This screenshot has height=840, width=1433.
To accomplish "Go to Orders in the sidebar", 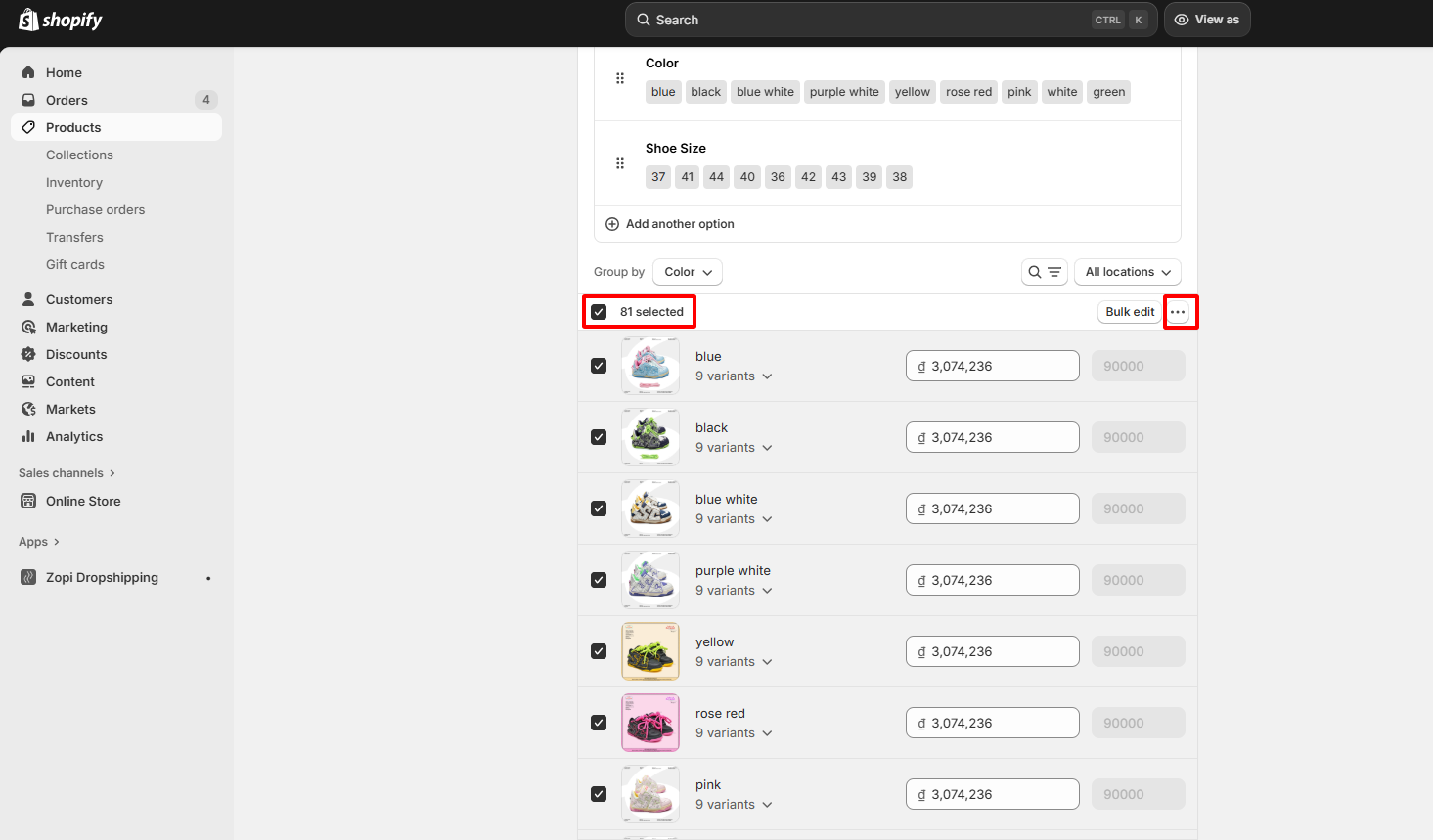I will (67, 100).
